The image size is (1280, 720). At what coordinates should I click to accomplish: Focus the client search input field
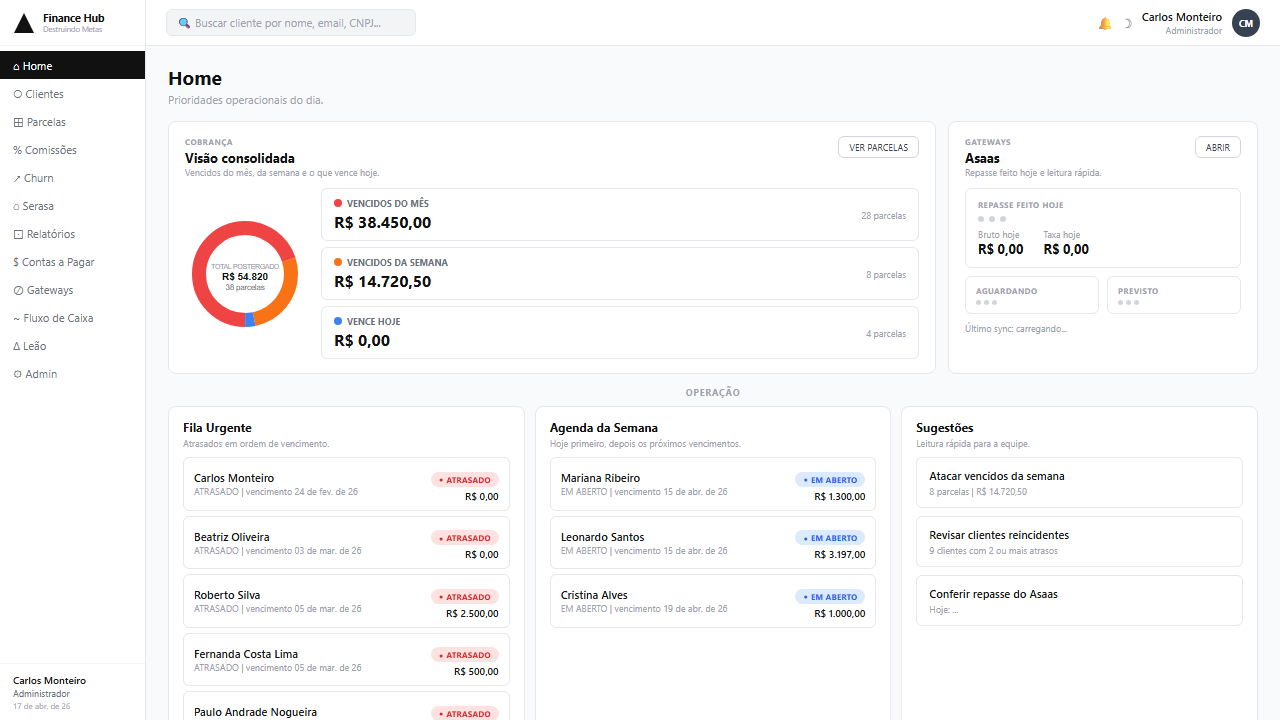pos(300,23)
